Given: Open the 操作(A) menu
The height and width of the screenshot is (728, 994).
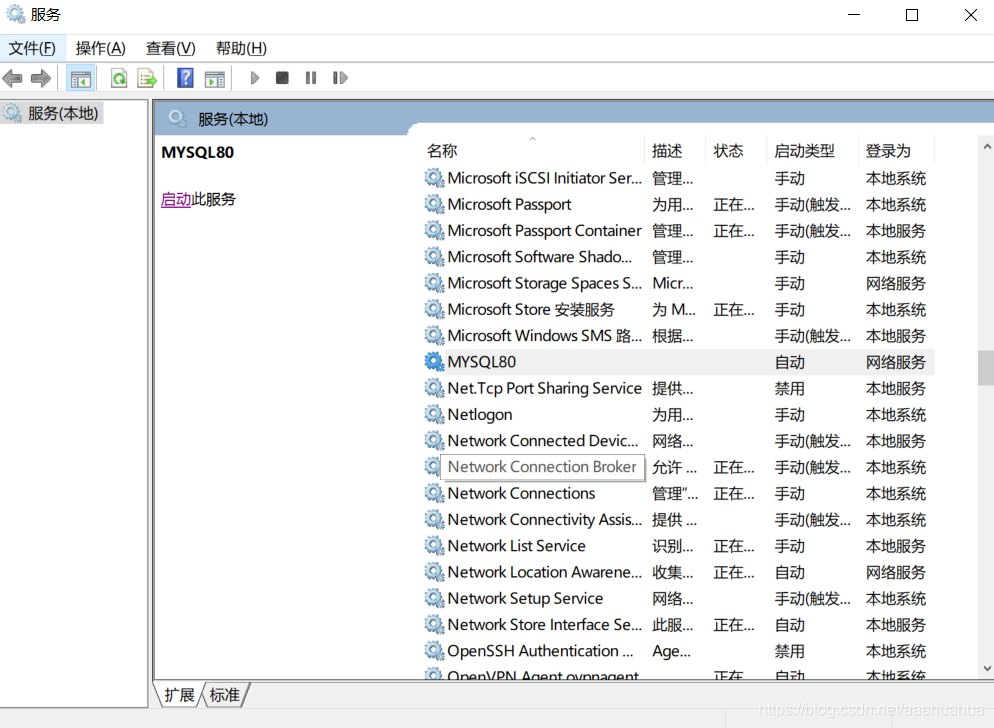Looking at the screenshot, I should (x=100, y=48).
